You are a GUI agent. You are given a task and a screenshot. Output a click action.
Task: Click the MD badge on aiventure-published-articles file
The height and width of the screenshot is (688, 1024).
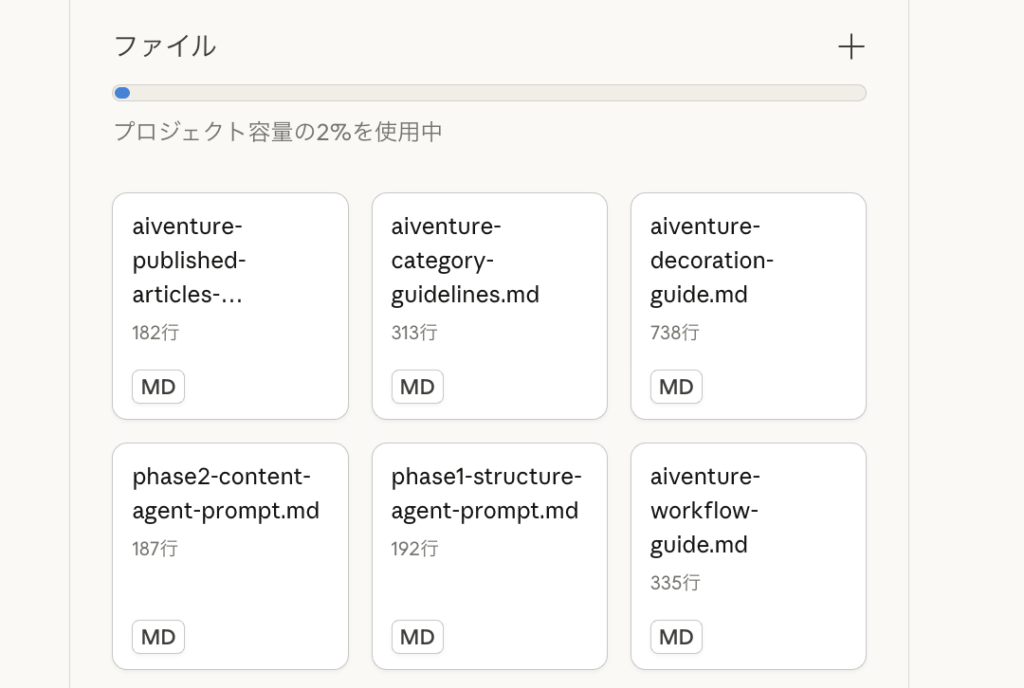[158, 386]
